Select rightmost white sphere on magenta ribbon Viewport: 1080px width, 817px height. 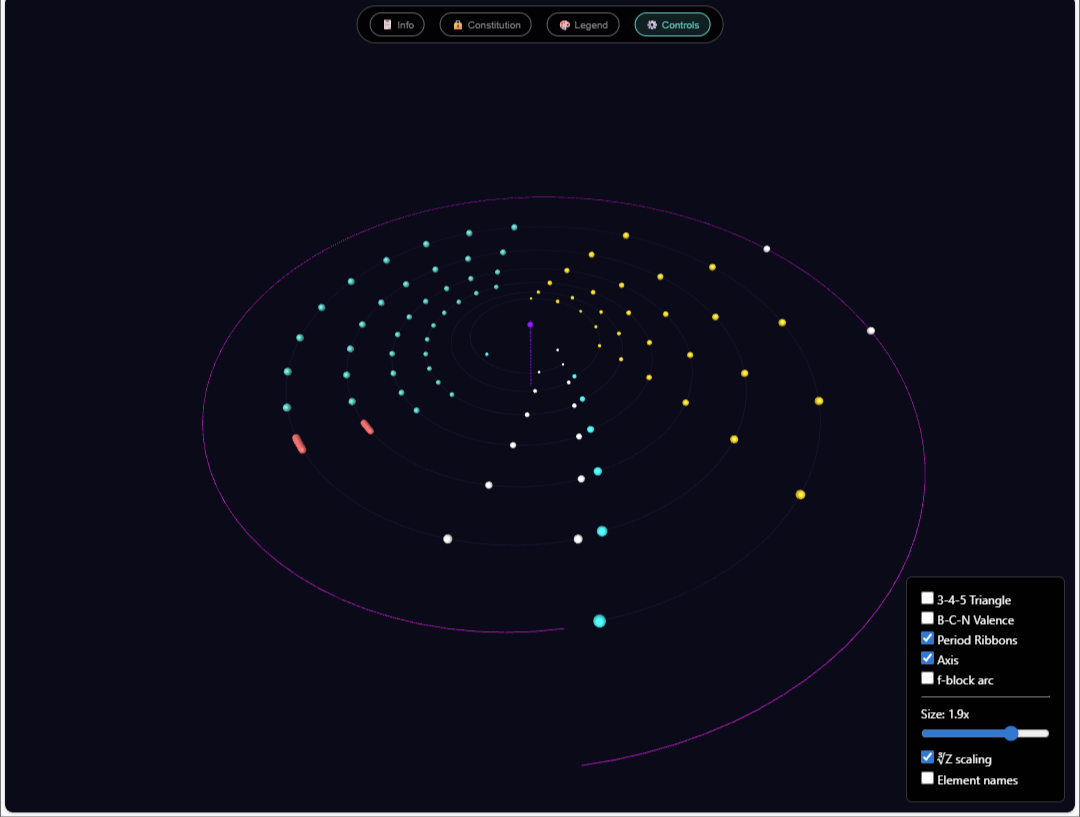871,331
